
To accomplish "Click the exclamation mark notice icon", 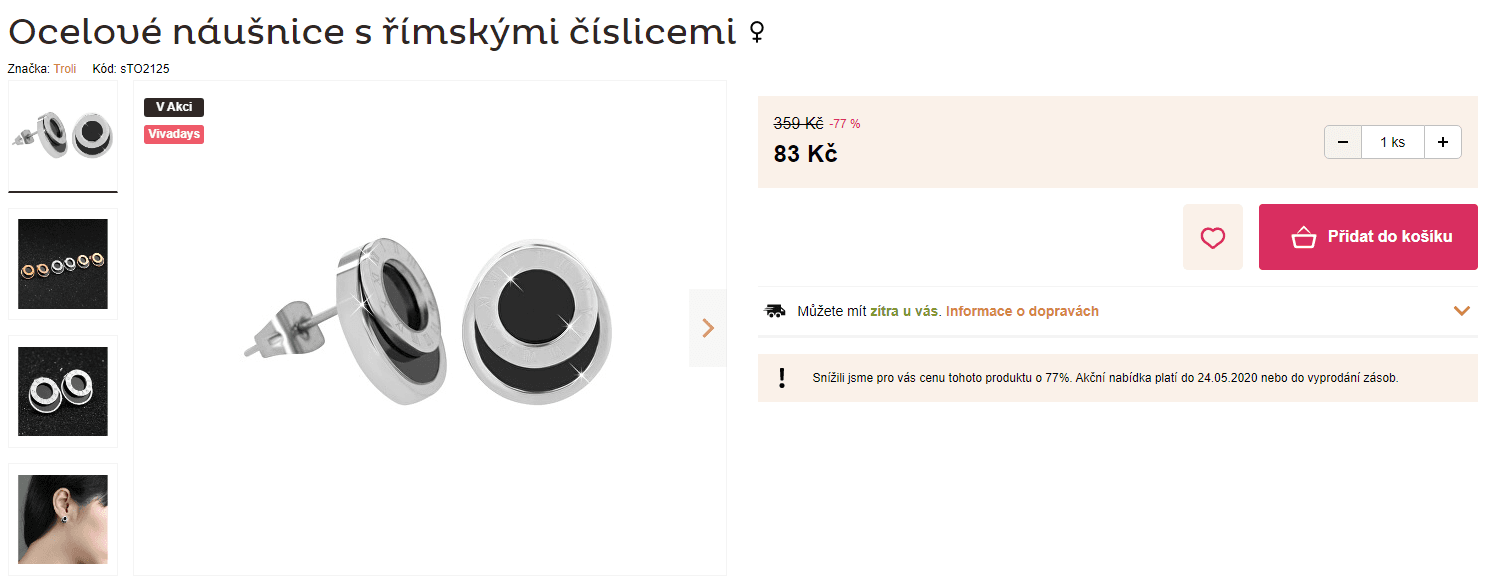I will (782, 378).
